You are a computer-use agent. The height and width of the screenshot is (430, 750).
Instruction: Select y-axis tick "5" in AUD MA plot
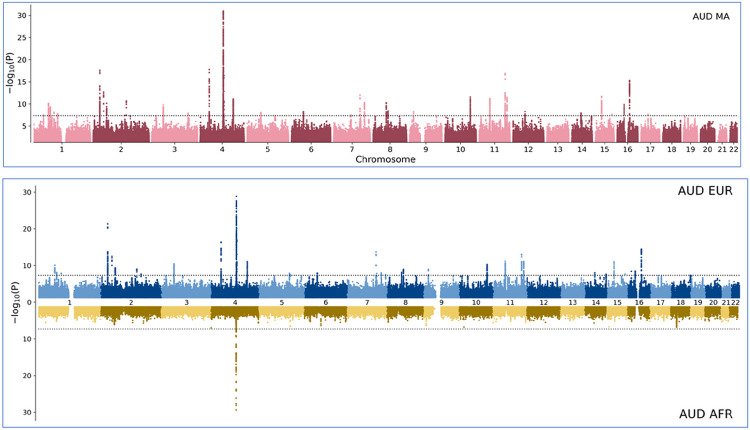(x=24, y=126)
